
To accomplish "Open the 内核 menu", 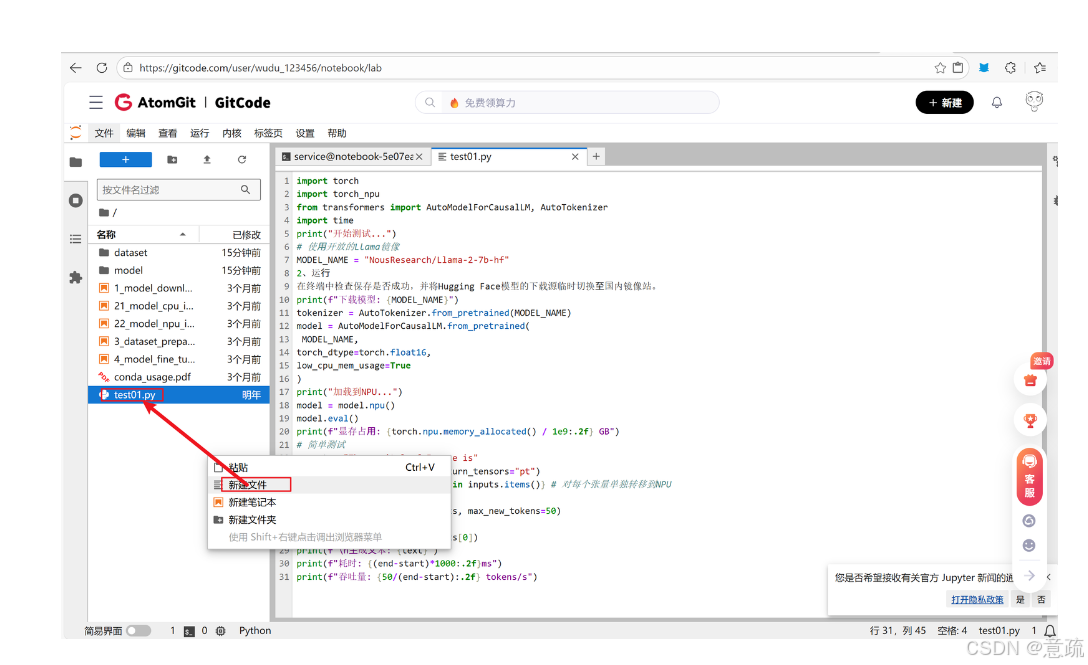I will point(232,133).
